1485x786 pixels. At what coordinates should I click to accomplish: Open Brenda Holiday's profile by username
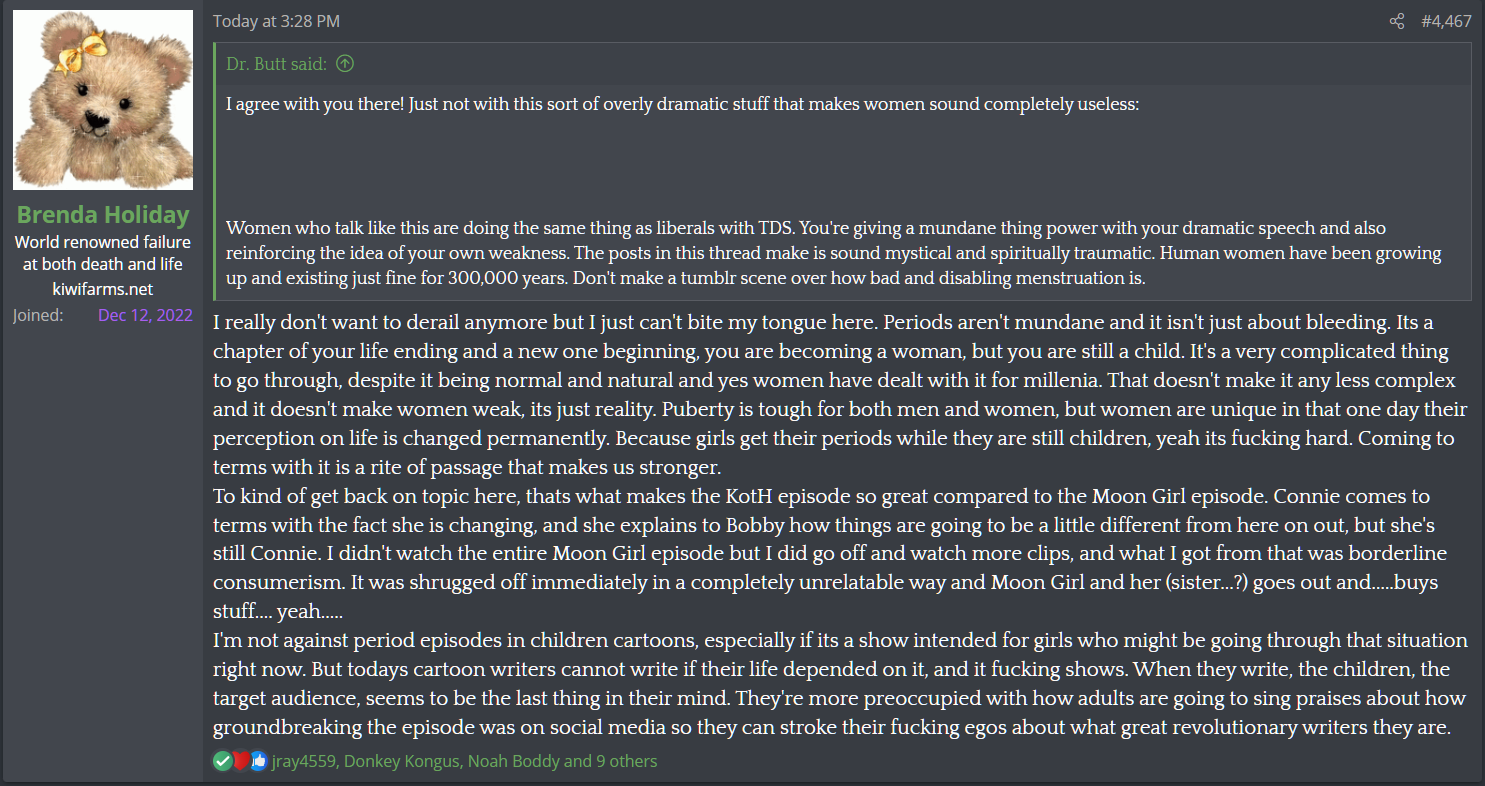click(103, 215)
